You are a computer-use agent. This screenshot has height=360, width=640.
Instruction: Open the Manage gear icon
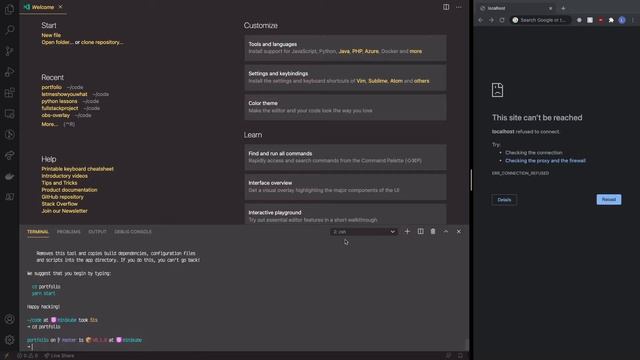(9, 340)
